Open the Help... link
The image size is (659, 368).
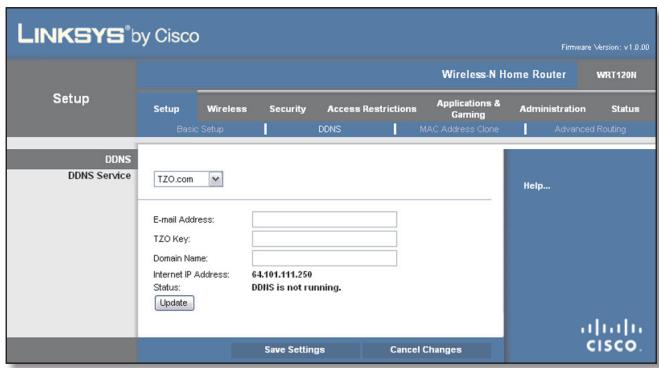[x=537, y=186]
